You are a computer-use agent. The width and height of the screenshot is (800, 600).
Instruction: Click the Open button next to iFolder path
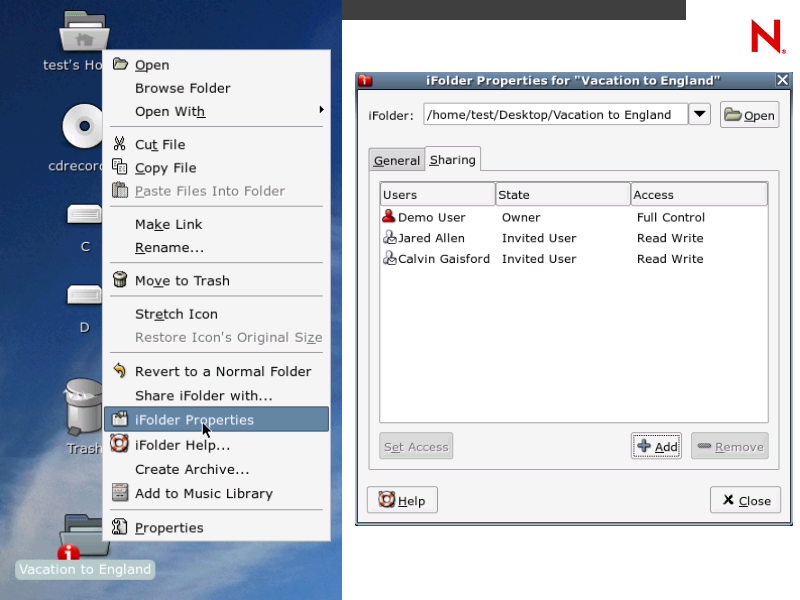[x=749, y=115]
